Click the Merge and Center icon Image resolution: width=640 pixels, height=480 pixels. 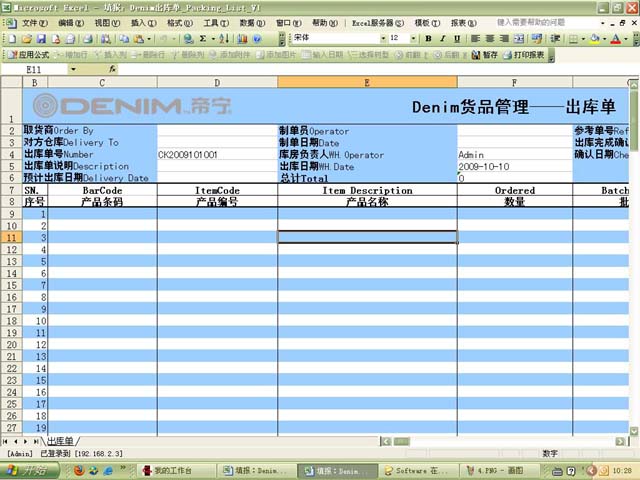click(519, 38)
